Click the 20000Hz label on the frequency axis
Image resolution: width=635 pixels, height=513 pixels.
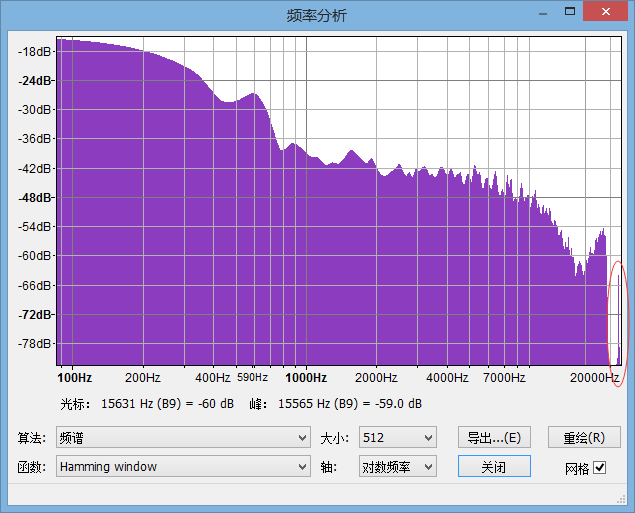coord(594,378)
